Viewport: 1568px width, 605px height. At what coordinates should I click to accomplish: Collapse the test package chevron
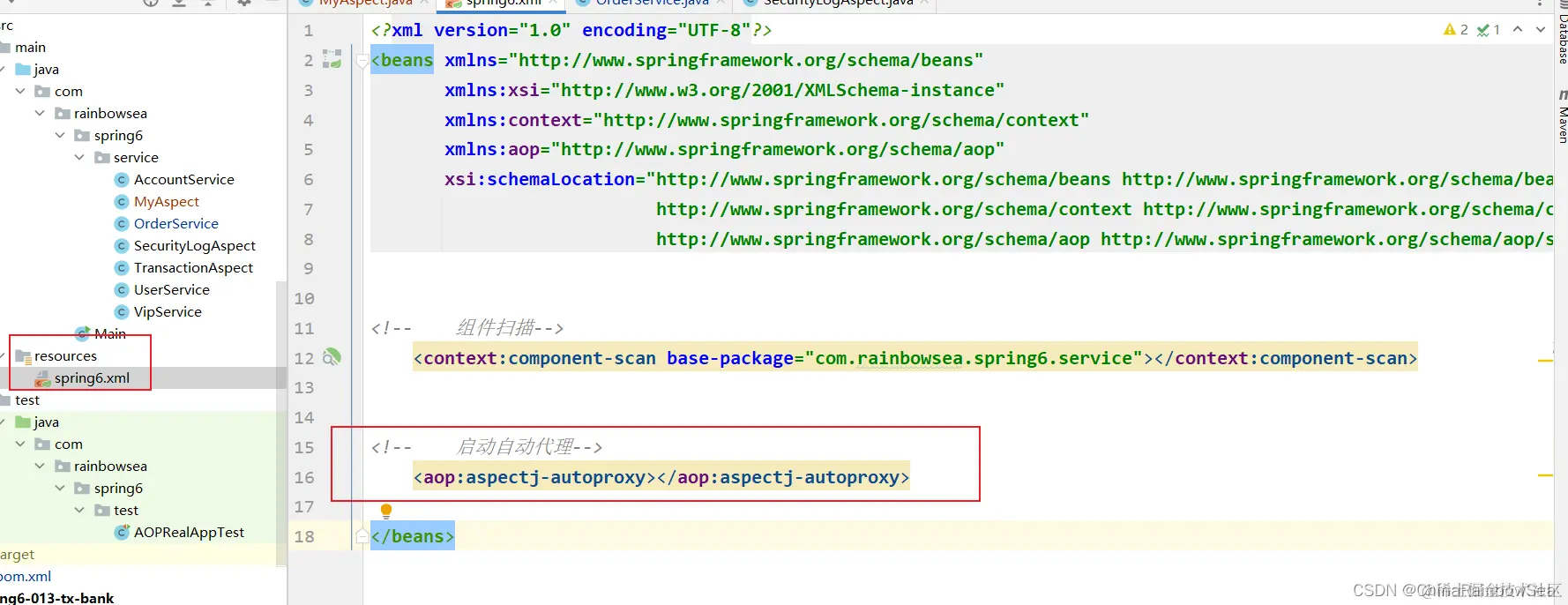coord(79,510)
